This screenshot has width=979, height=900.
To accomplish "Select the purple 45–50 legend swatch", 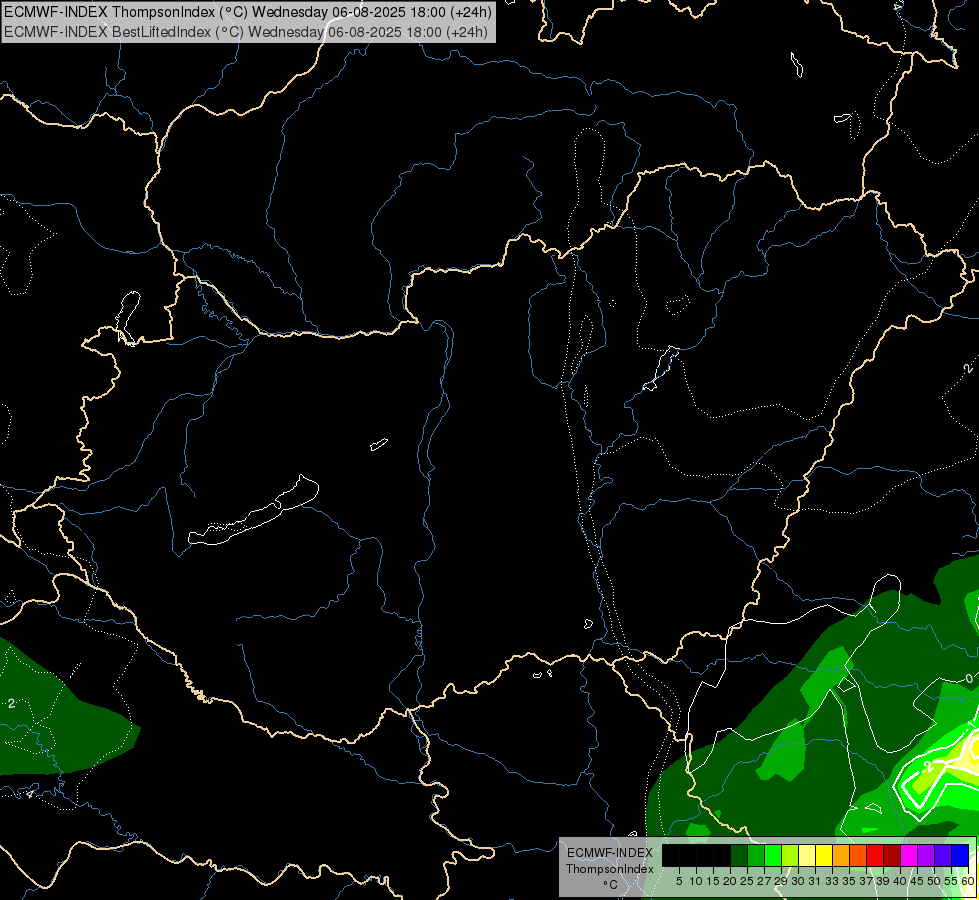I will point(926,855).
